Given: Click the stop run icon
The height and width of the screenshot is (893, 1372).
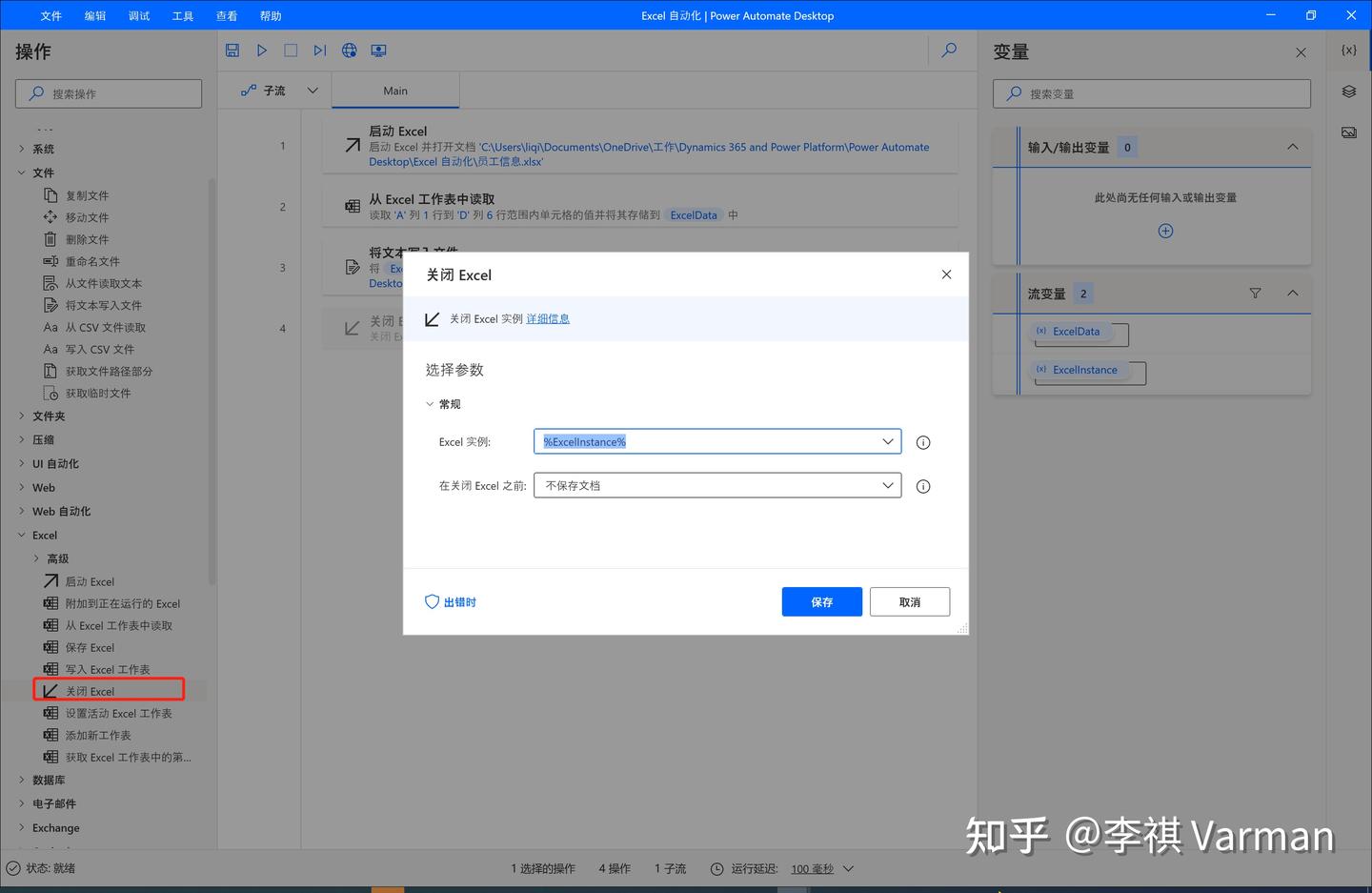Looking at the screenshot, I should tap(291, 50).
